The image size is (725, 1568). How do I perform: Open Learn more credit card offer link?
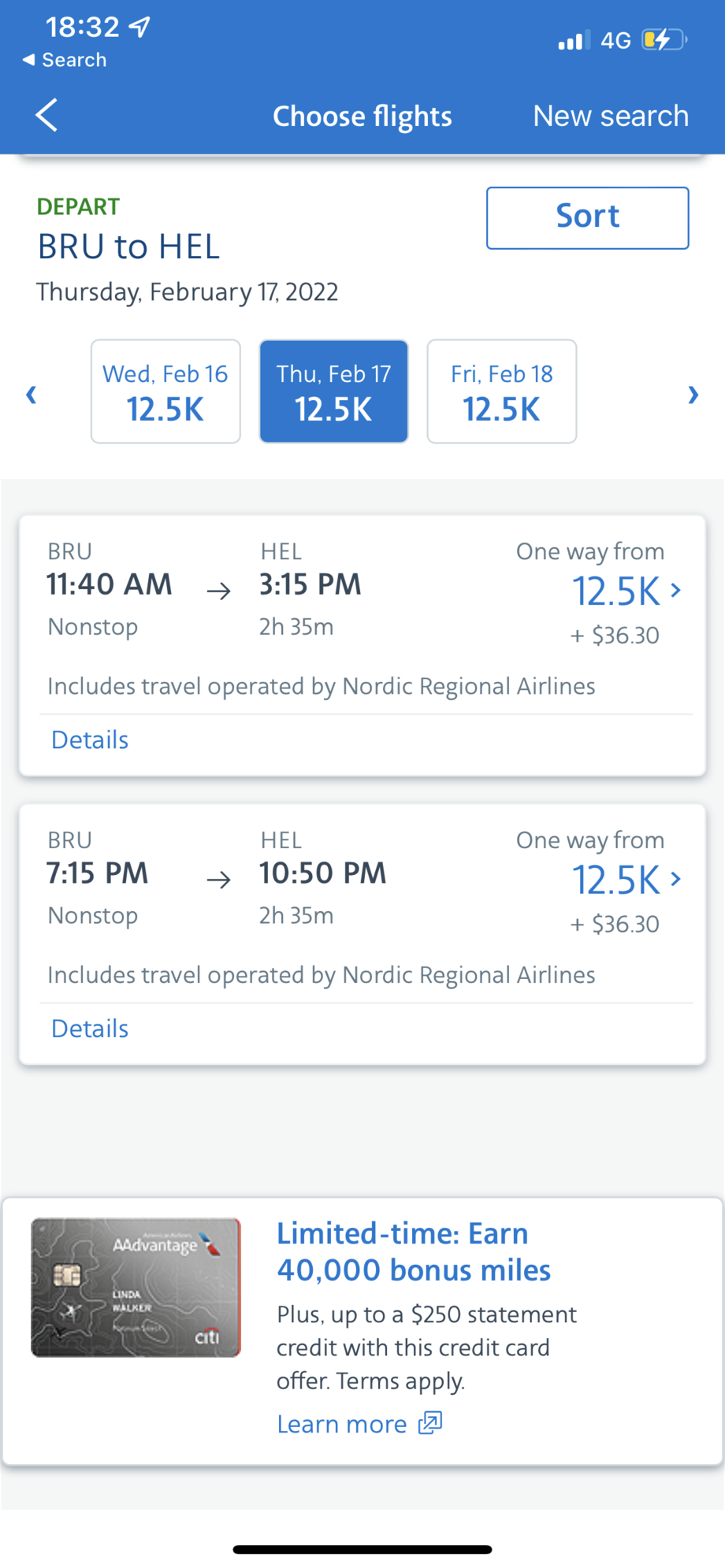coord(342,1424)
